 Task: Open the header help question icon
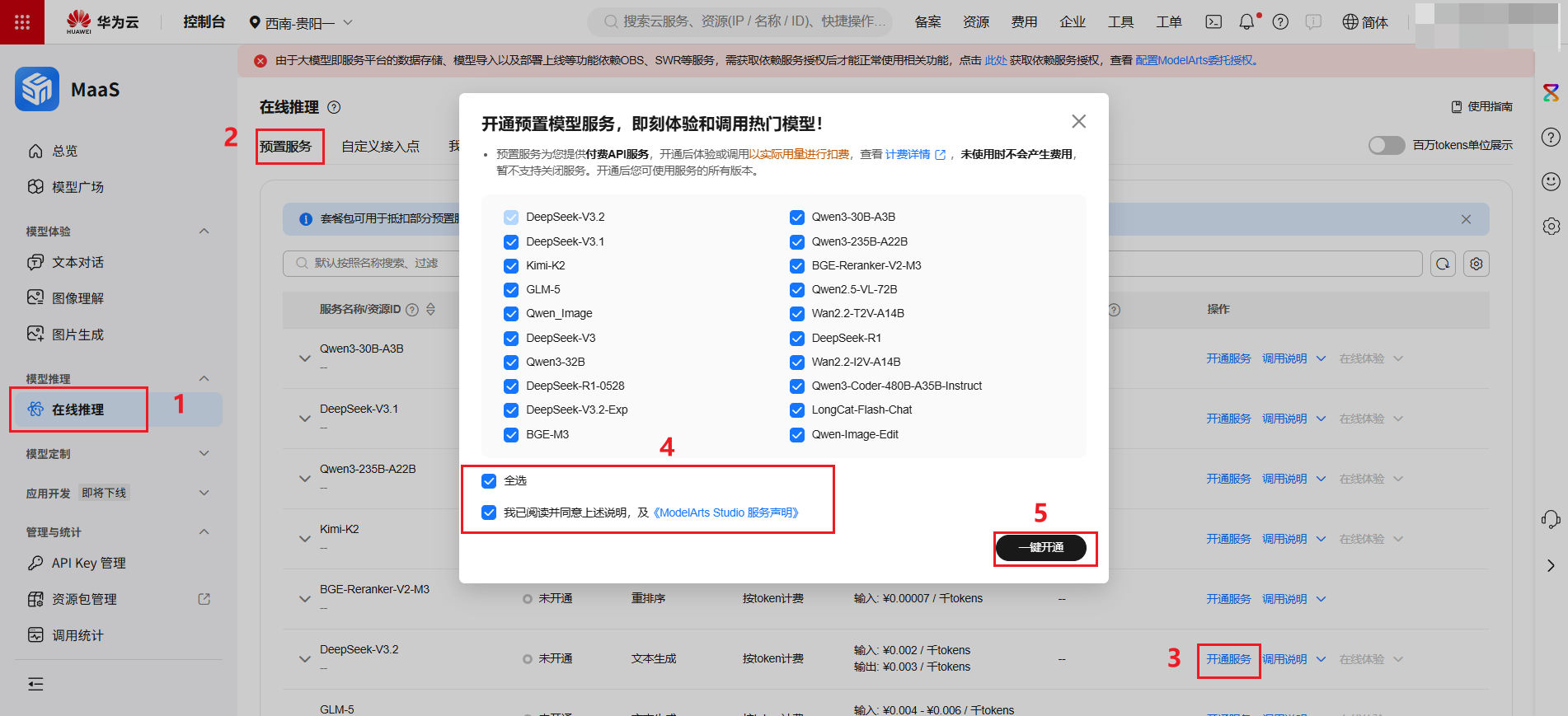point(1280,22)
